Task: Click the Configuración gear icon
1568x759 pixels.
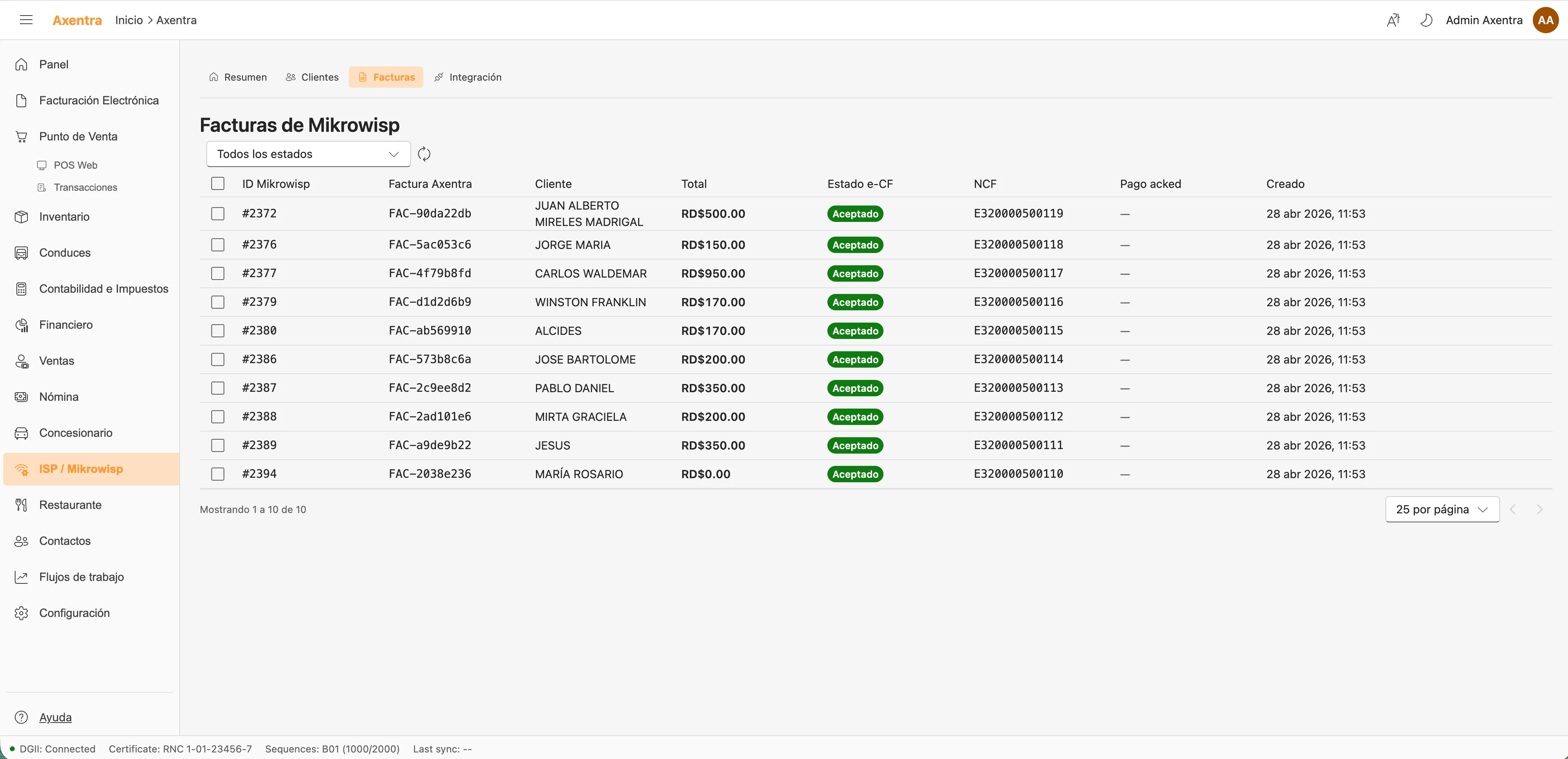Action: 21,613
